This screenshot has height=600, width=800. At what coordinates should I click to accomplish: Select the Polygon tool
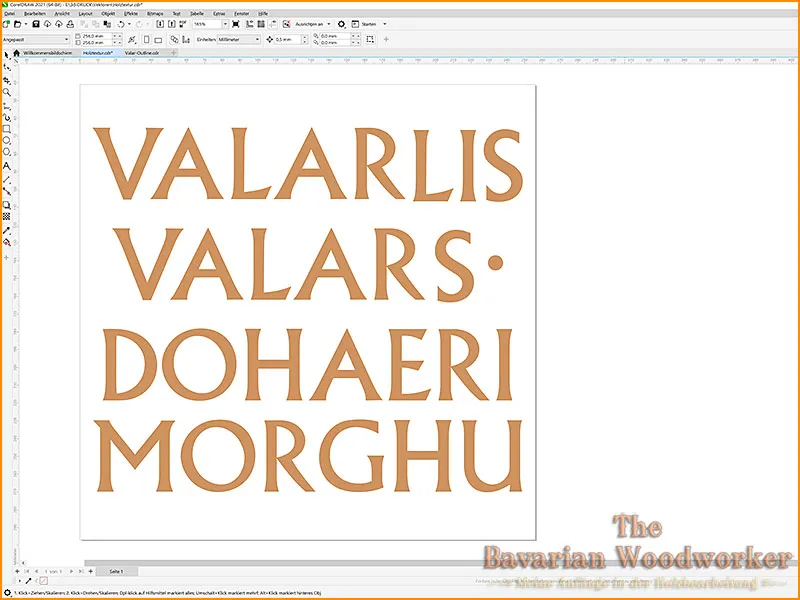click(7, 153)
